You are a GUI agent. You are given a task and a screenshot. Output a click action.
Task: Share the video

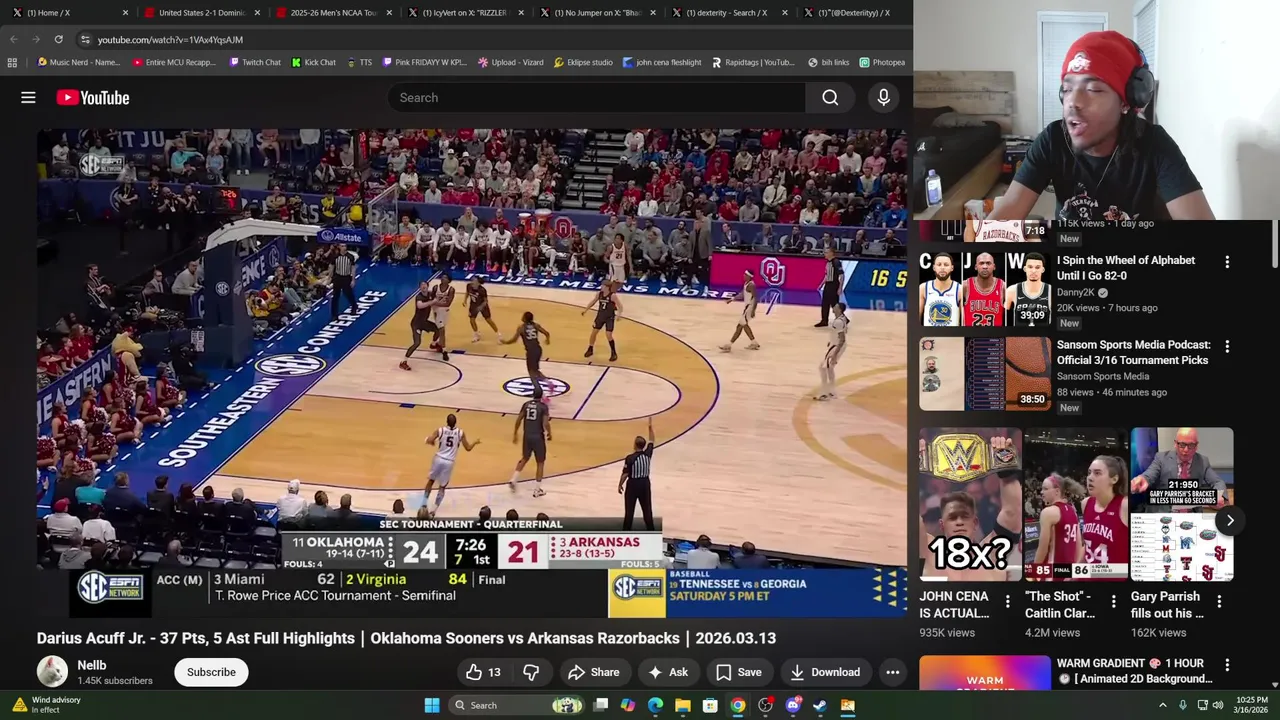[x=593, y=672]
